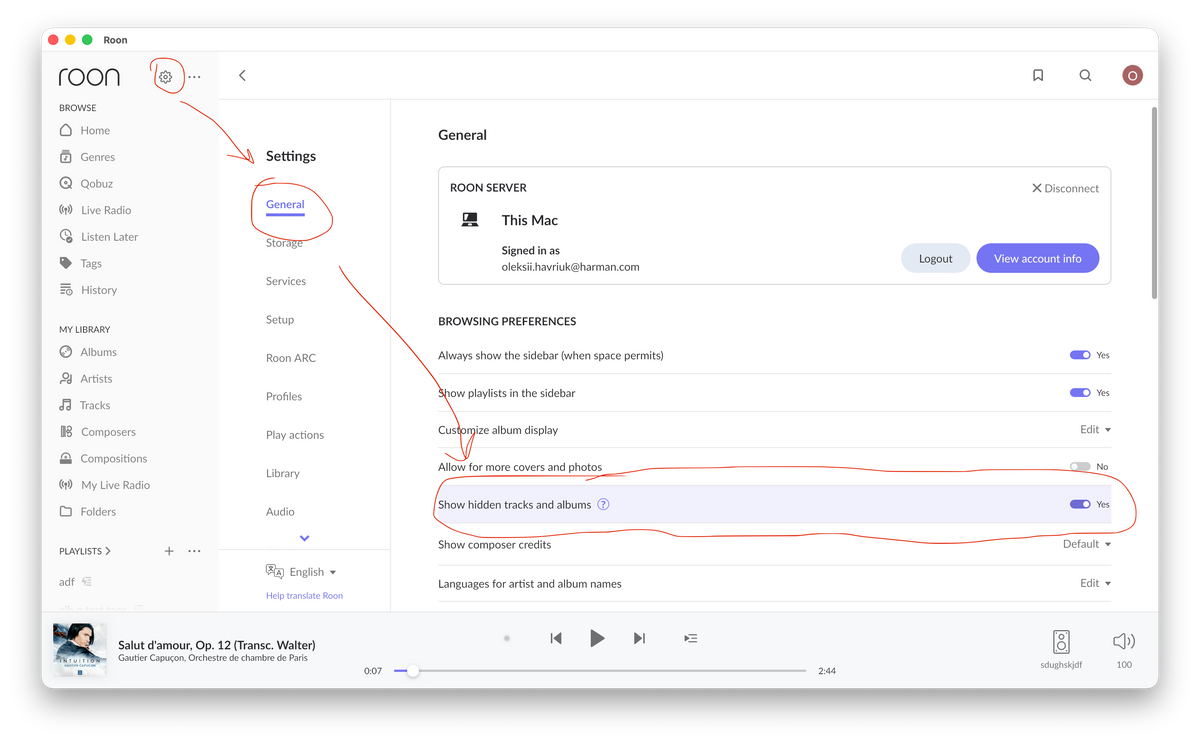Click the small dot left of previous button

tap(507, 638)
